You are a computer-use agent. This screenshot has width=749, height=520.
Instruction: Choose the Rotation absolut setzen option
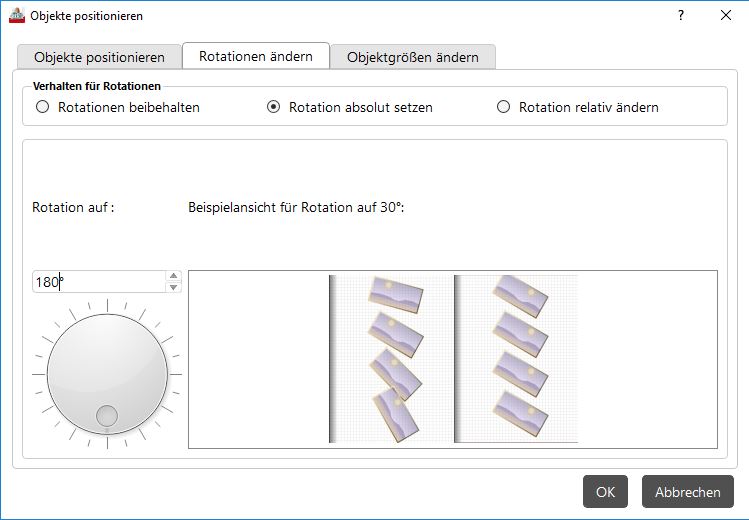[x=273, y=107]
